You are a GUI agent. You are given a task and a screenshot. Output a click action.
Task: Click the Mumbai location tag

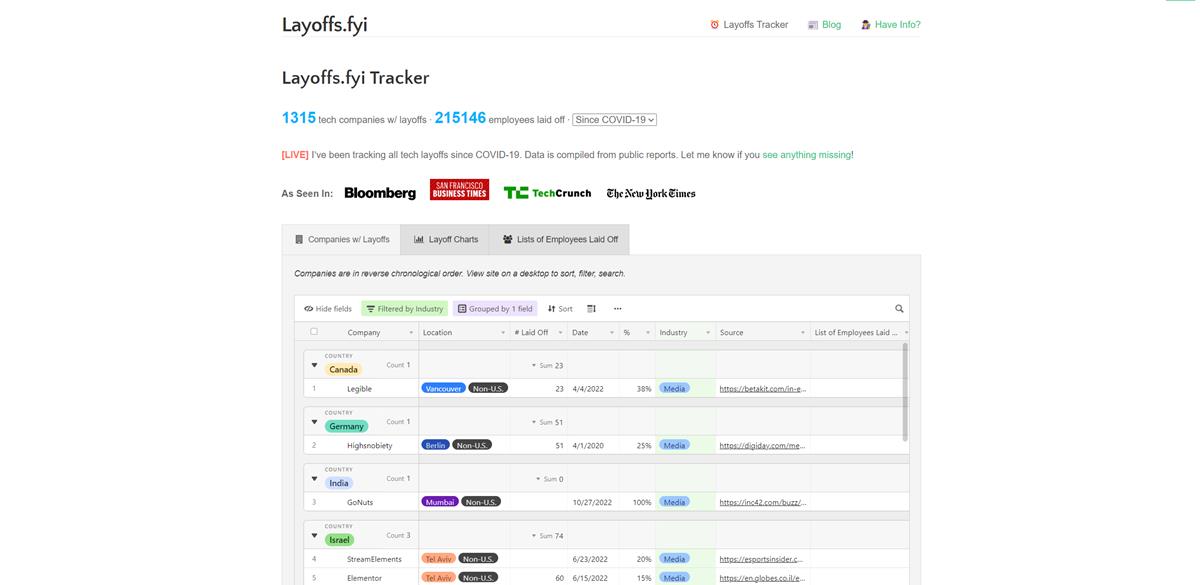pyautogui.click(x=440, y=502)
